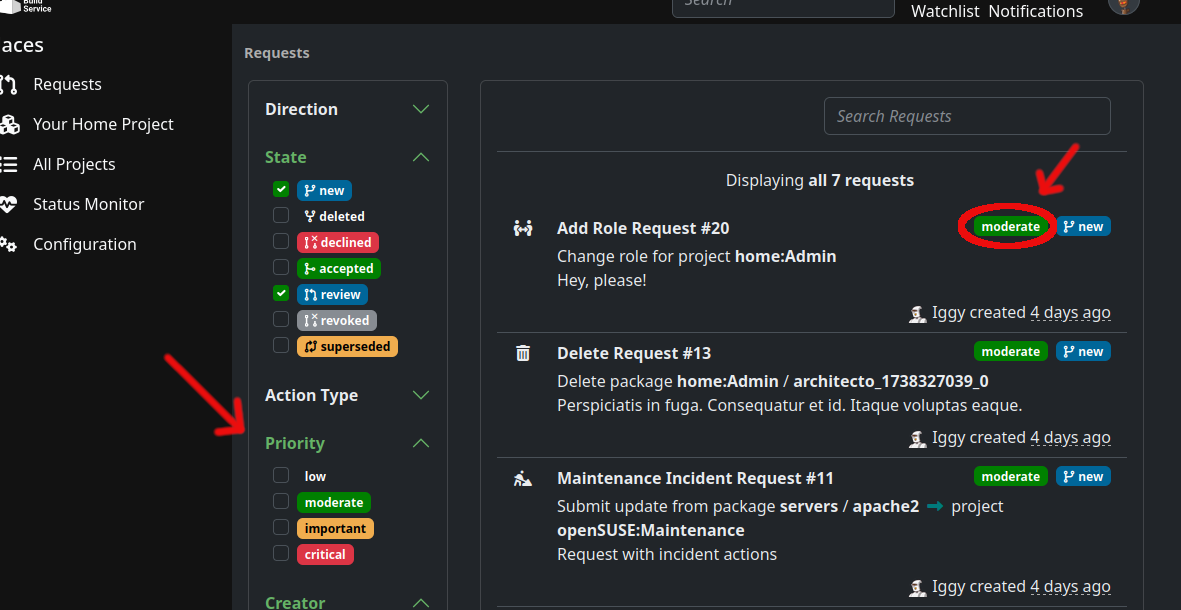The width and height of the screenshot is (1181, 610).
Task: Check the critical priority filter
Action: (281, 553)
